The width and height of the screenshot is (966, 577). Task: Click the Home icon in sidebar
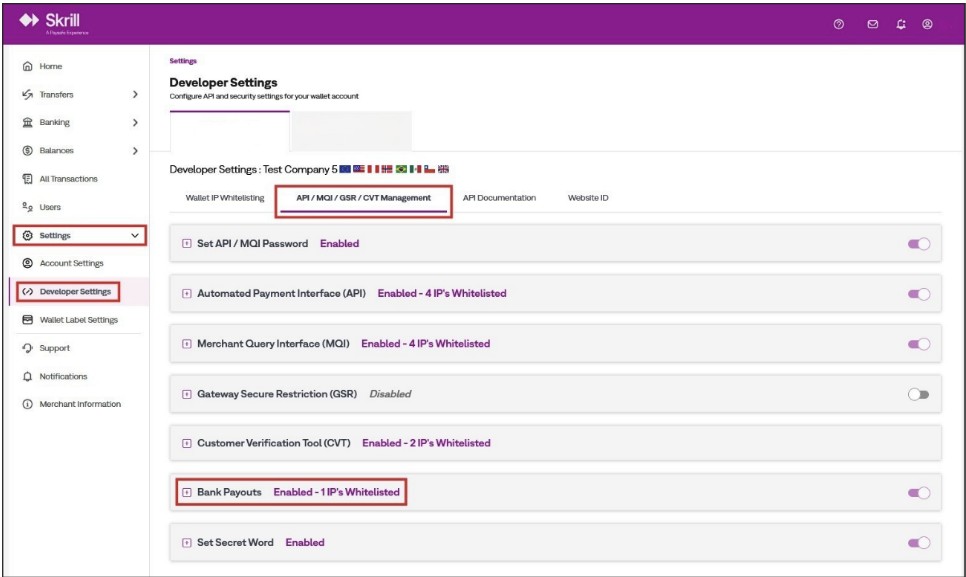(x=28, y=66)
